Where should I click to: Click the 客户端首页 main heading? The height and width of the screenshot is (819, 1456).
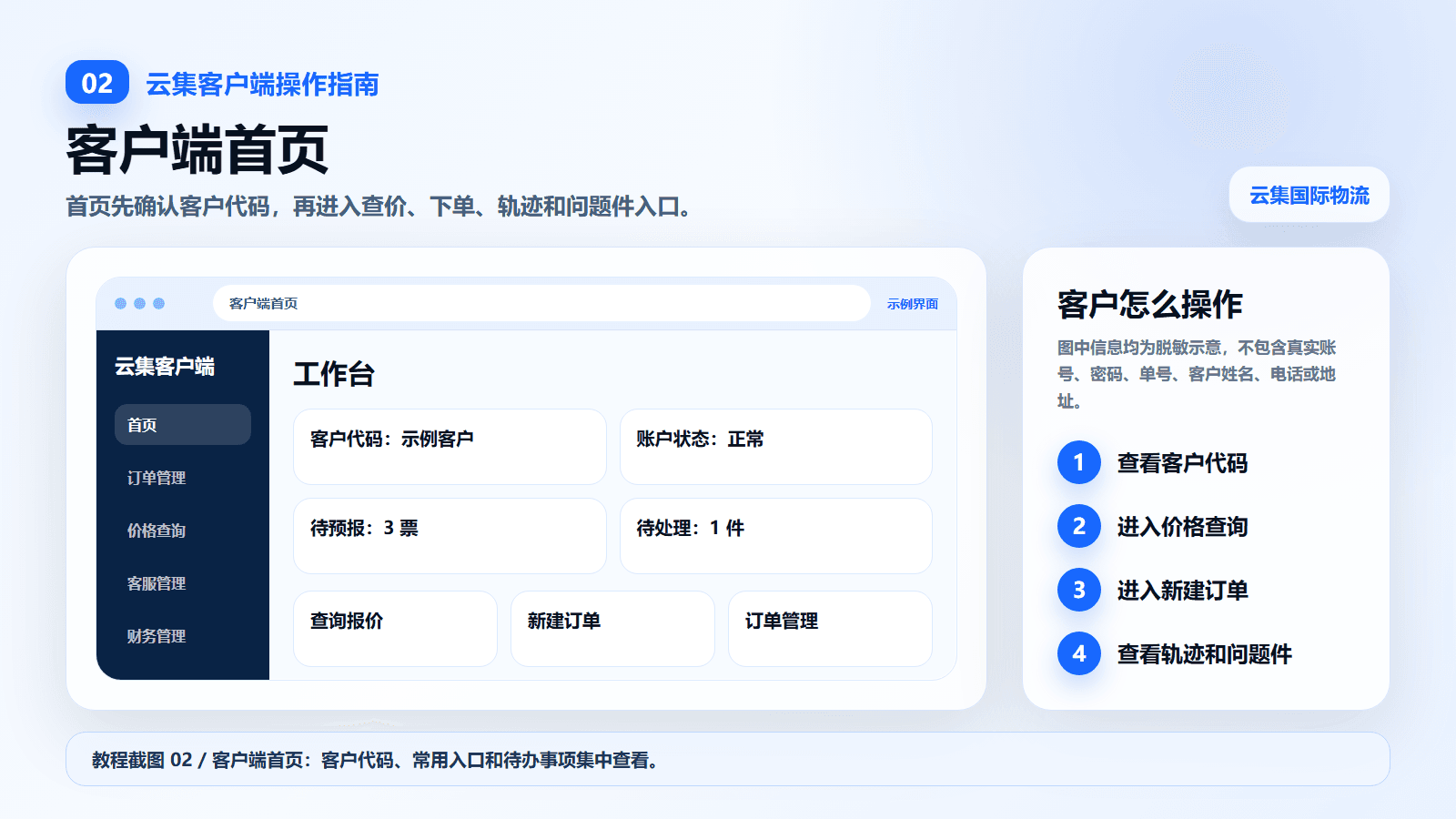coord(197,150)
